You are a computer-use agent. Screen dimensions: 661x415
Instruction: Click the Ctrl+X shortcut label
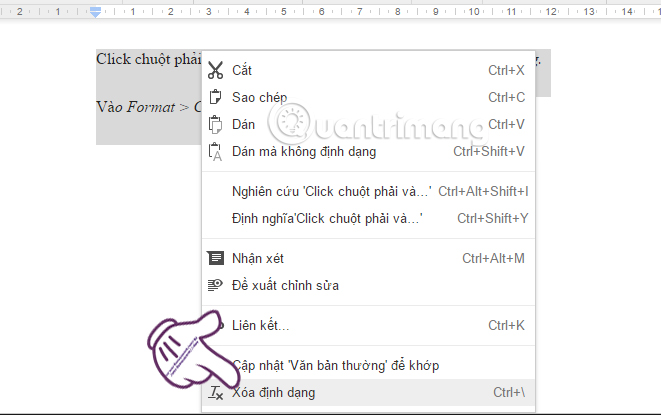[x=506, y=70]
